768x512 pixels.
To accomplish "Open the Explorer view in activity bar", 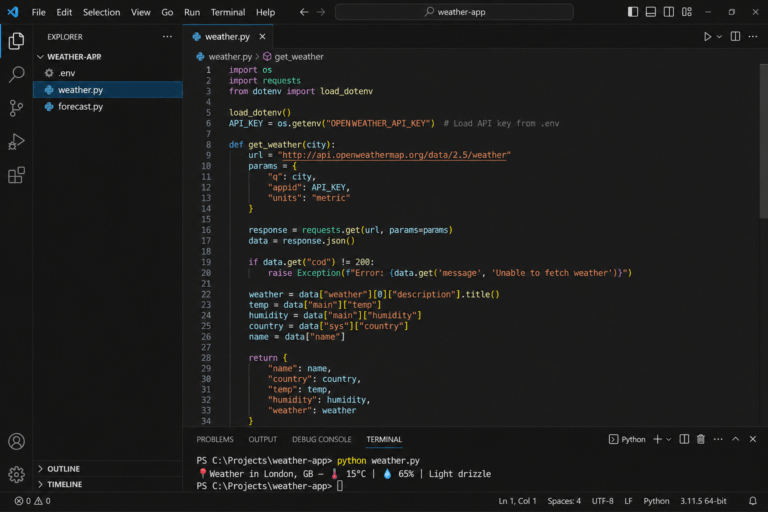I will coord(16,41).
